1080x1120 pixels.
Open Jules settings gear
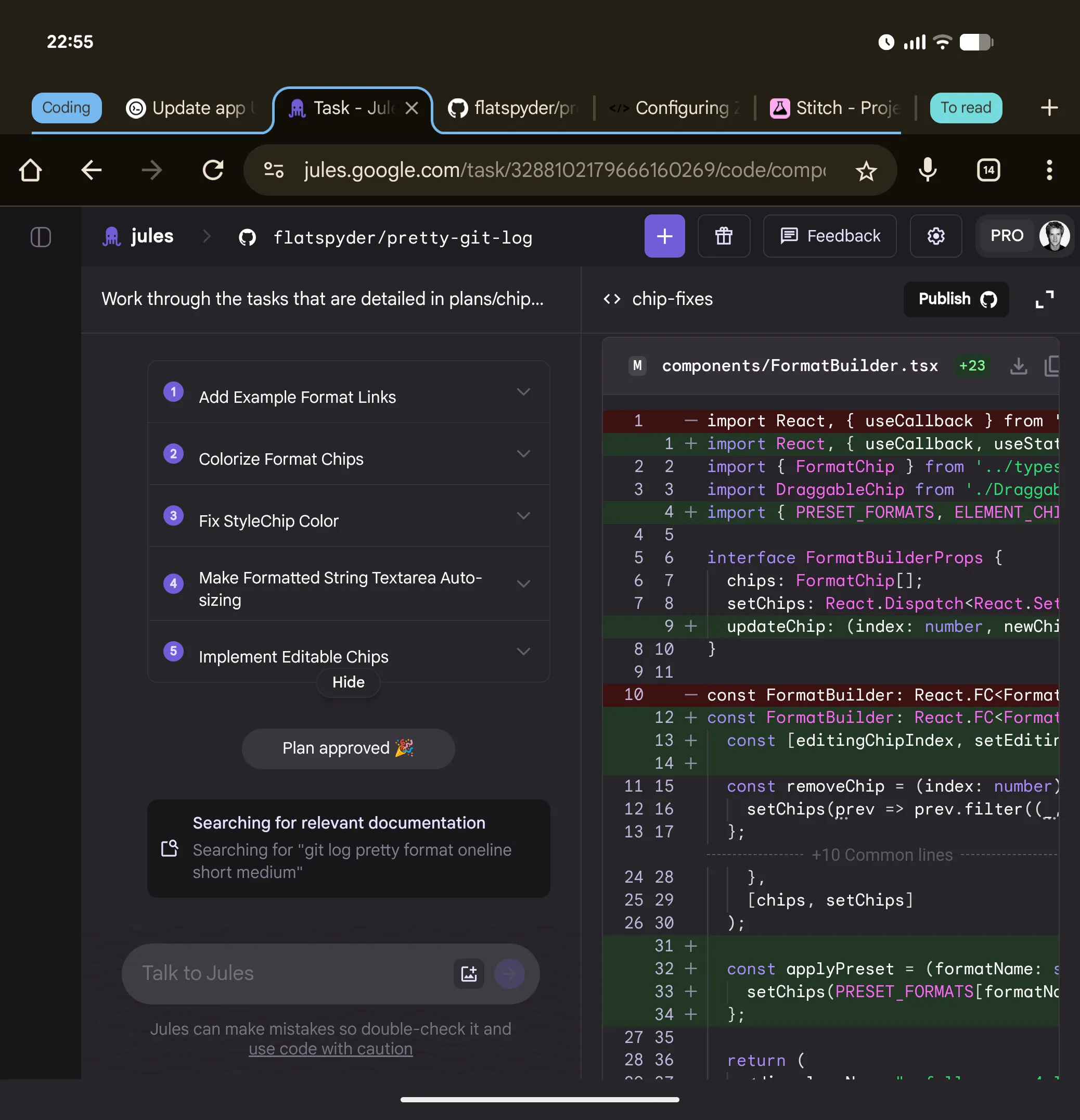[x=935, y=236]
